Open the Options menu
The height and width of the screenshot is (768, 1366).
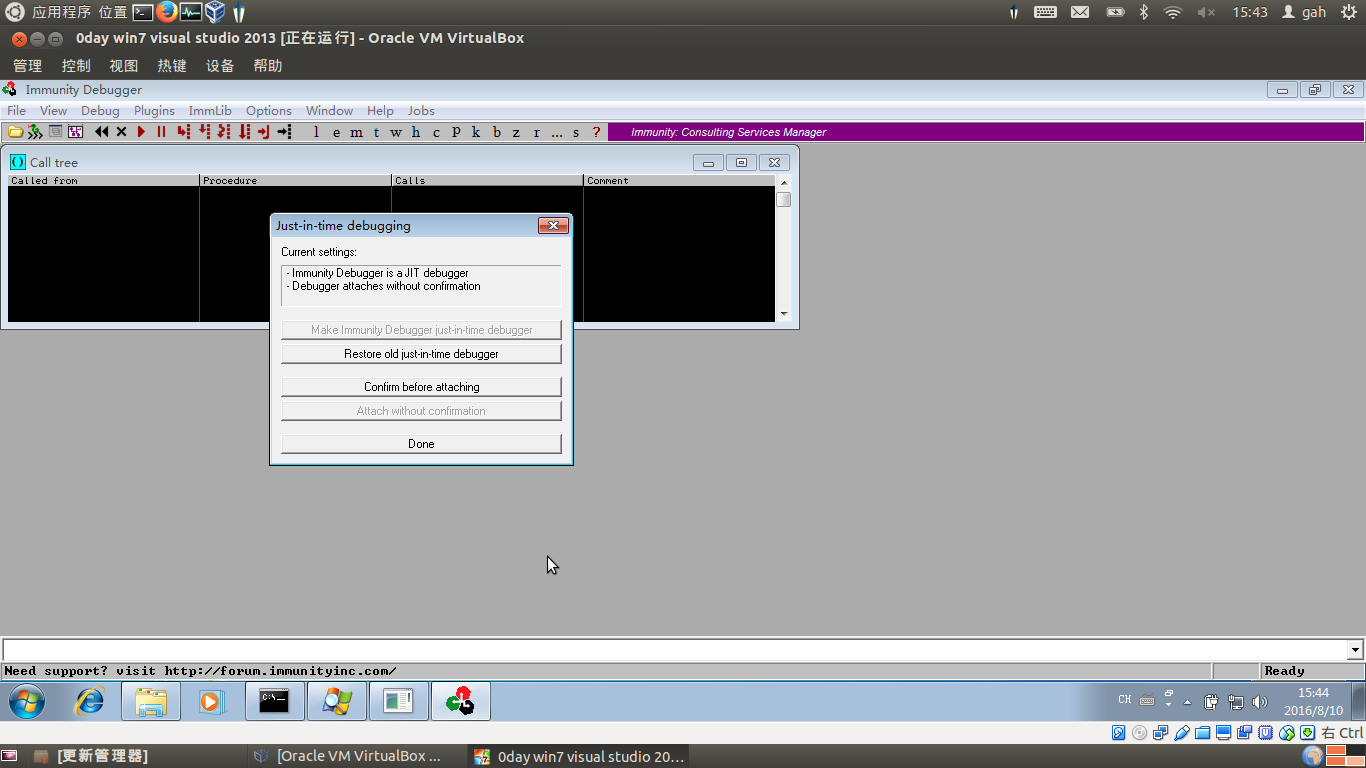click(269, 111)
